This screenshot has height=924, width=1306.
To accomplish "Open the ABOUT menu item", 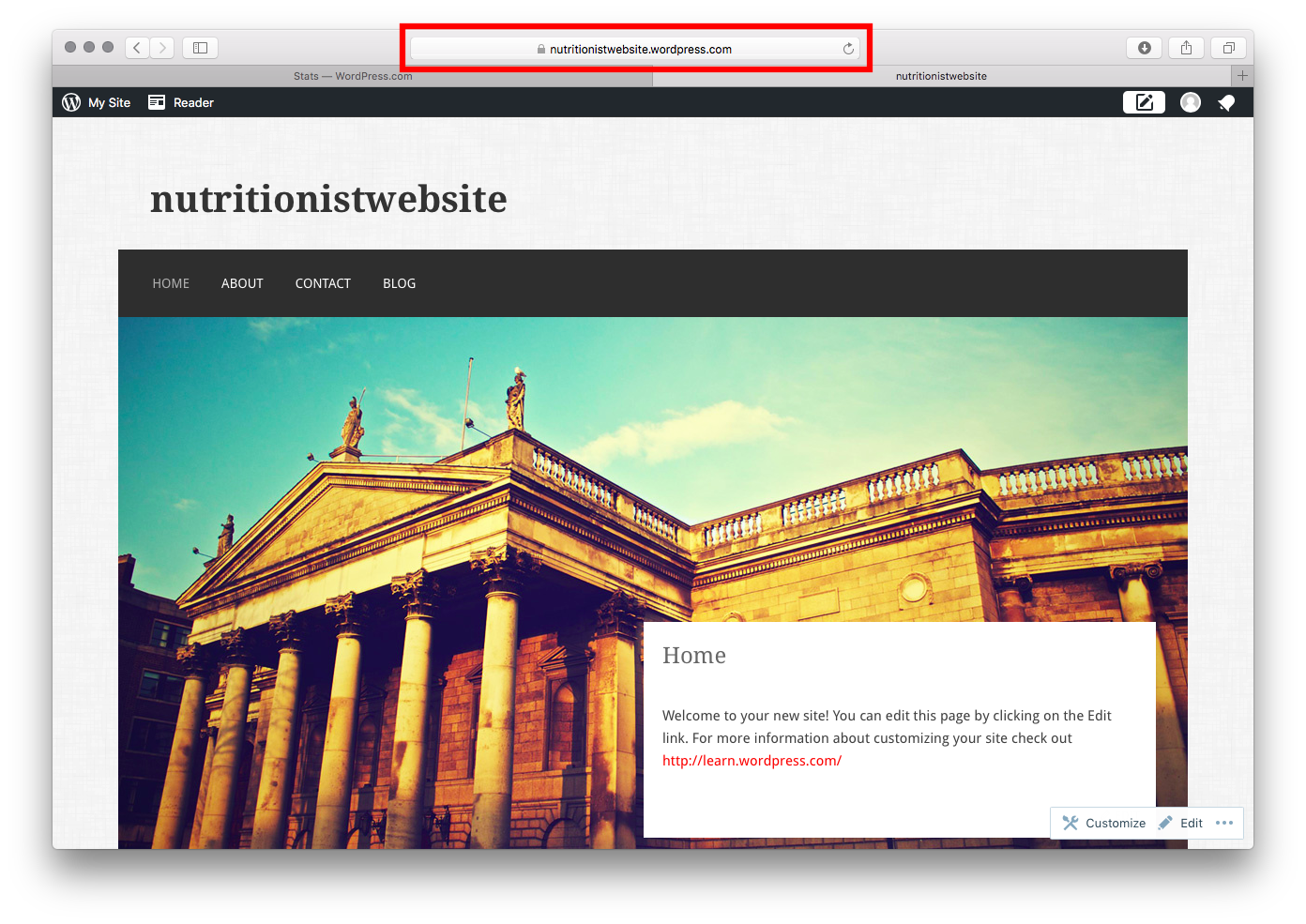I will pos(242,283).
